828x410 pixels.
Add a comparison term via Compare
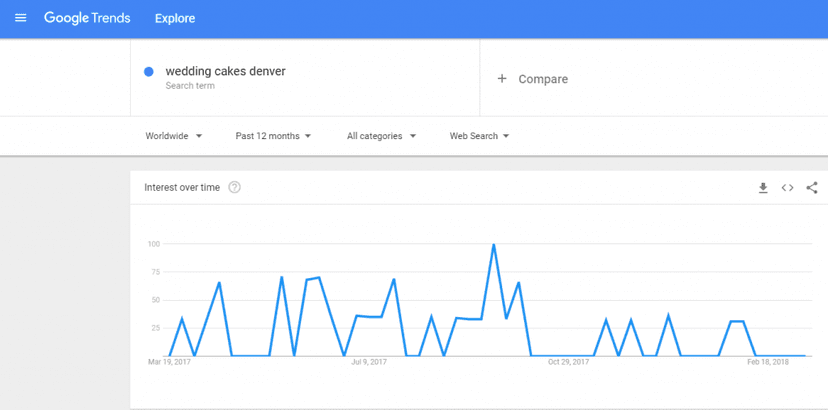[543, 79]
